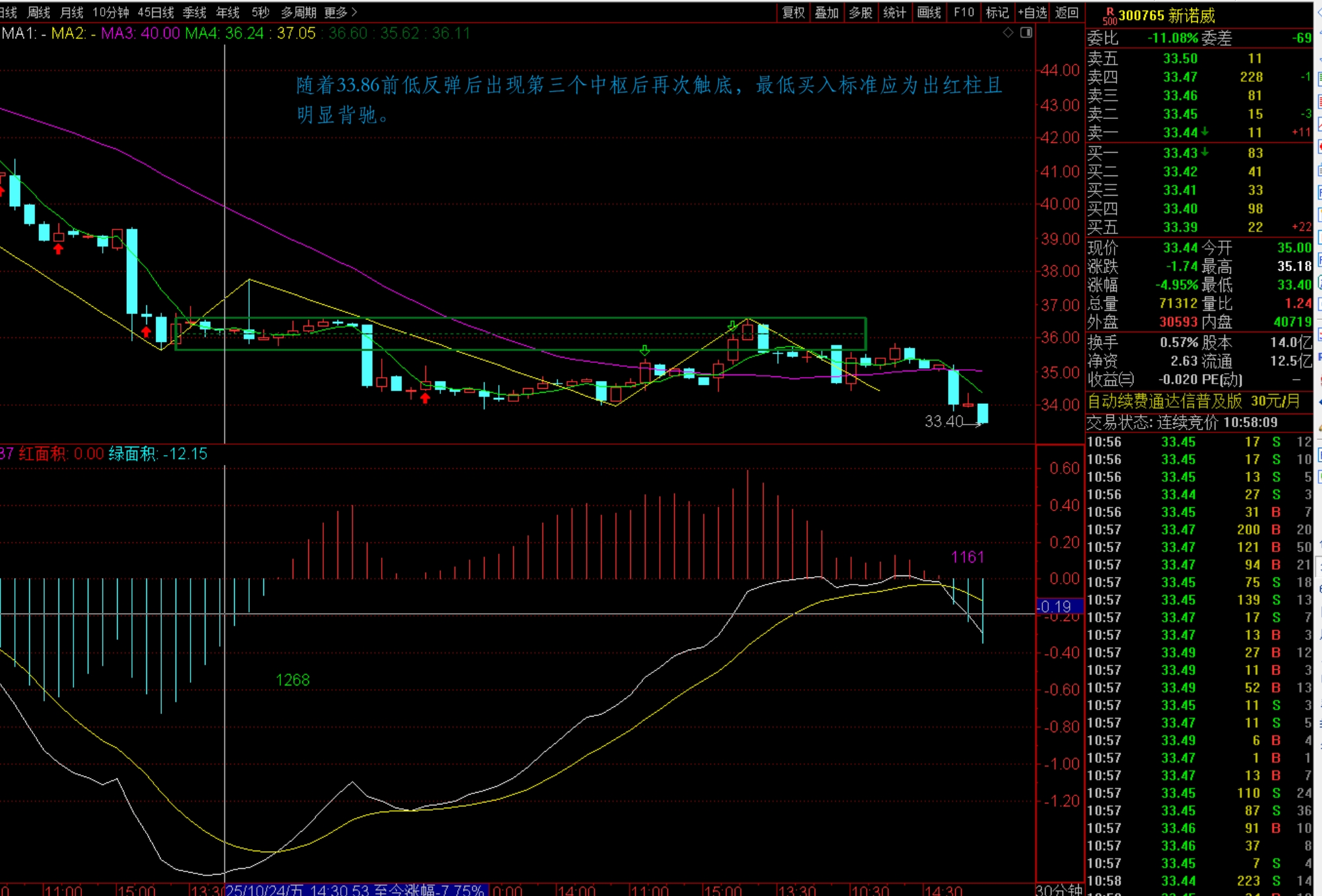Image resolution: width=1322 pixels, height=896 pixels.
Task: Click the 标记 mark button
Action: pos(997,12)
